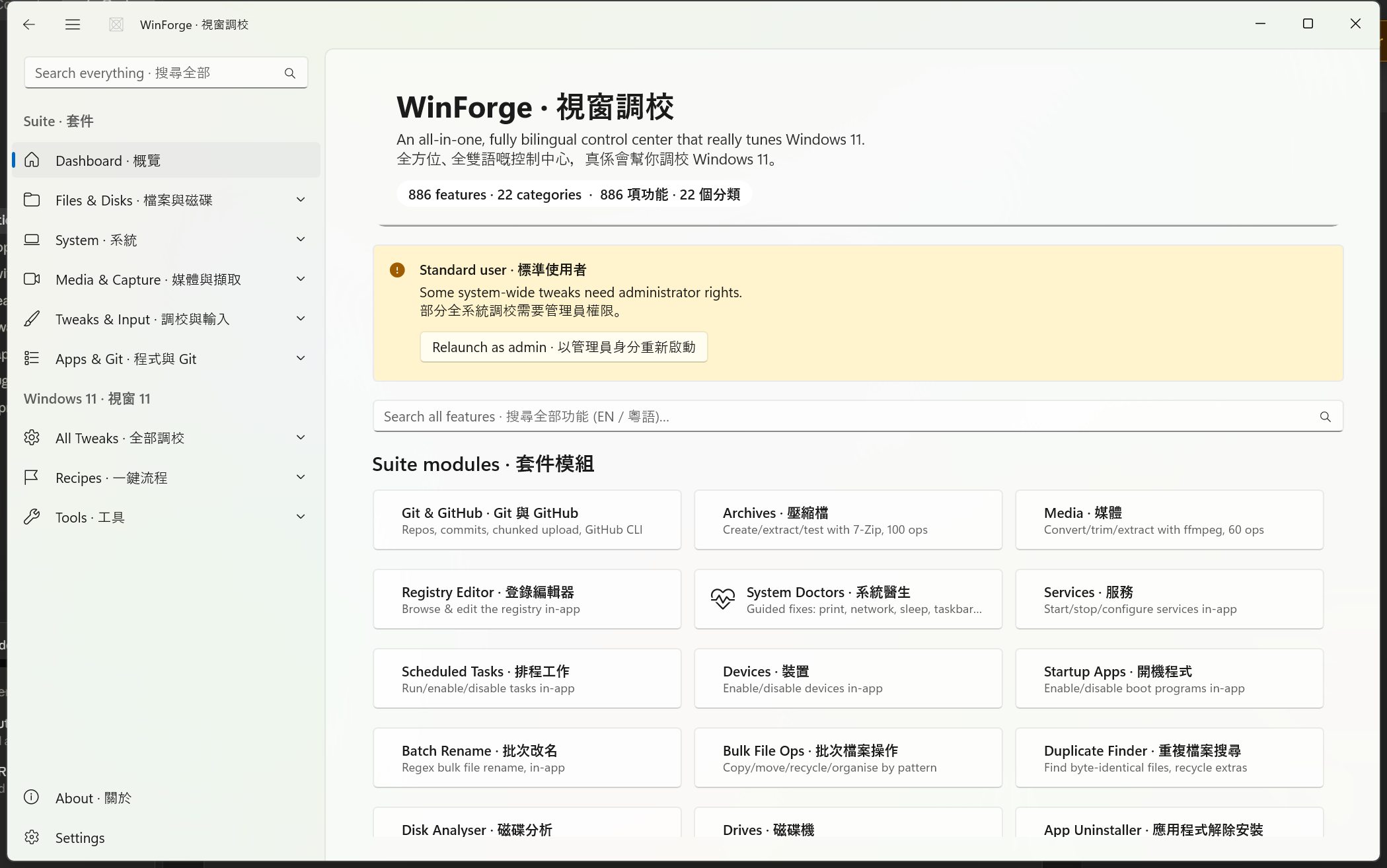Select System in the sidebar

166,240
